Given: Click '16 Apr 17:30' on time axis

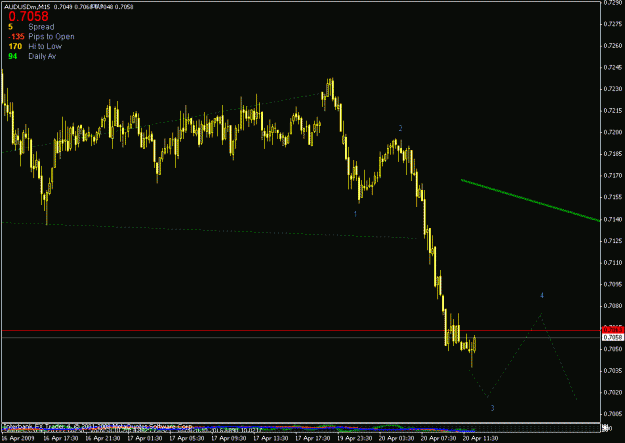Looking at the screenshot, I should point(61,438).
